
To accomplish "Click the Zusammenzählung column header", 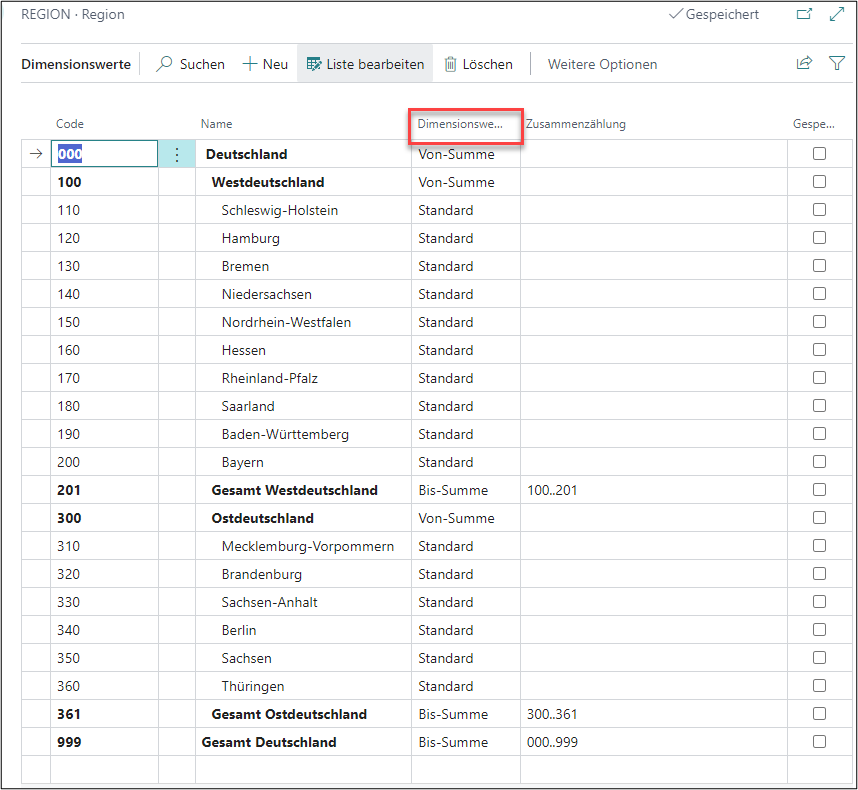I will point(575,124).
